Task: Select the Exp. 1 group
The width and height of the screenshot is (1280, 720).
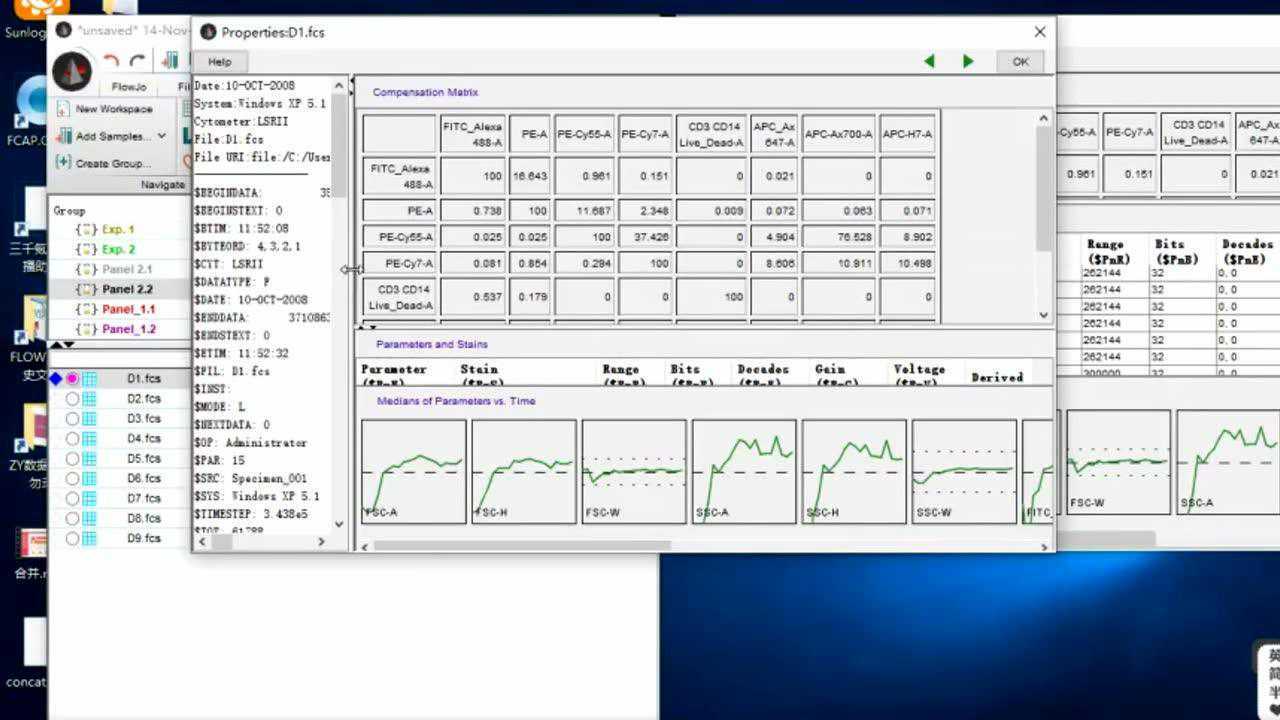Action: point(117,230)
